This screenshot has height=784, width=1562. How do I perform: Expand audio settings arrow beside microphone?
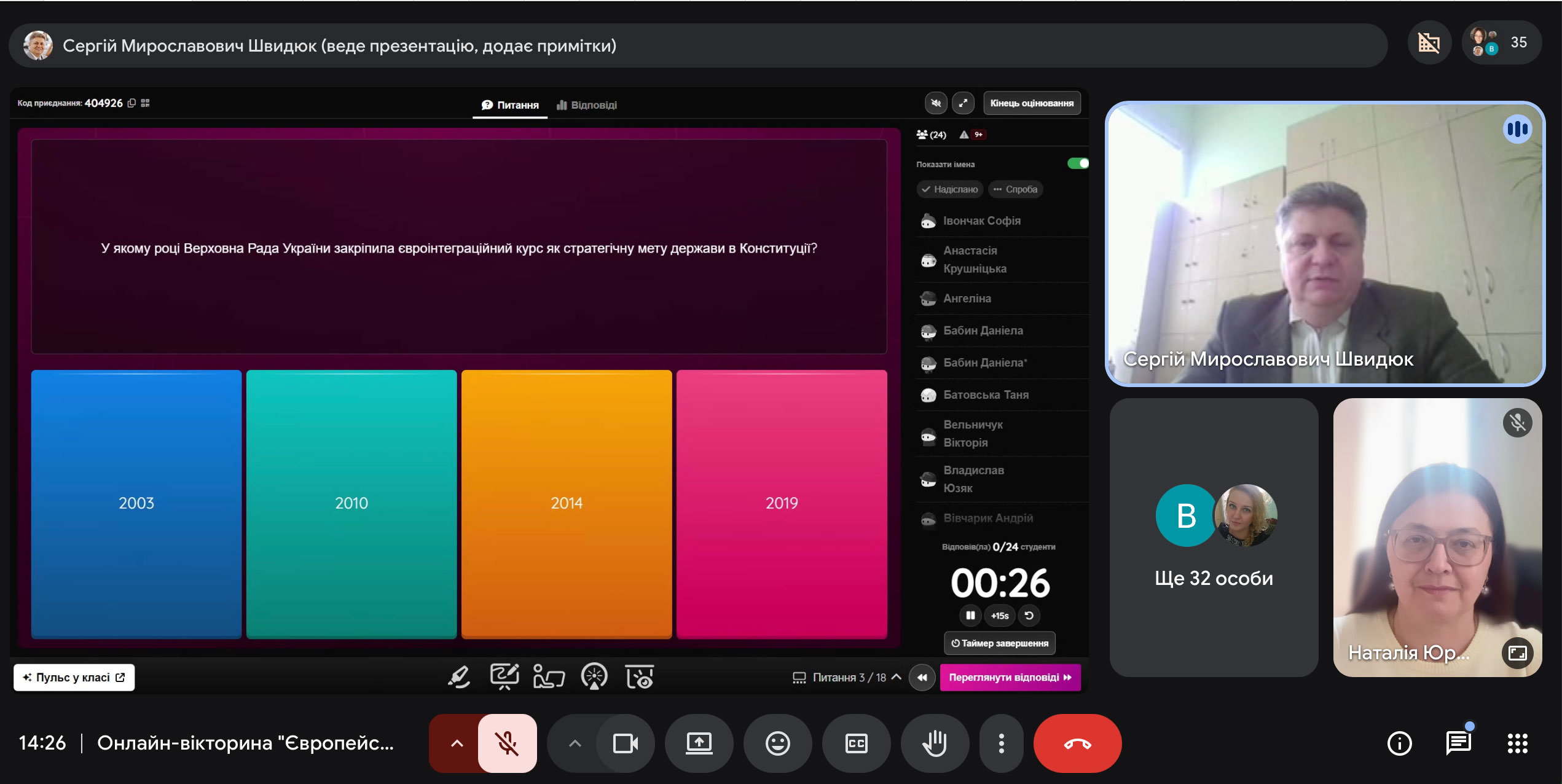457,743
